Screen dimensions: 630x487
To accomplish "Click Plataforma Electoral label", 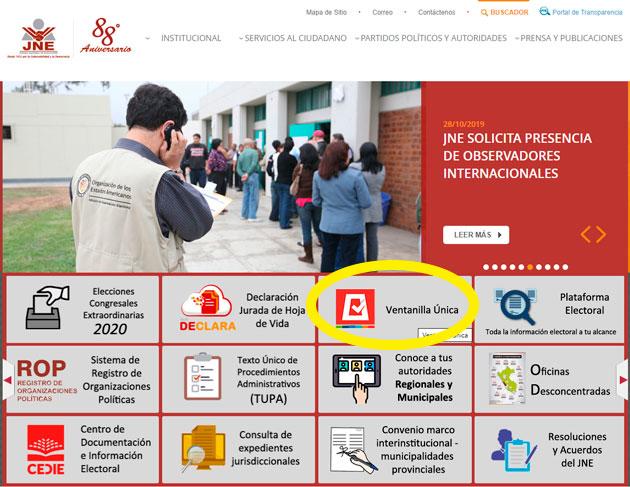I will 584,304.
